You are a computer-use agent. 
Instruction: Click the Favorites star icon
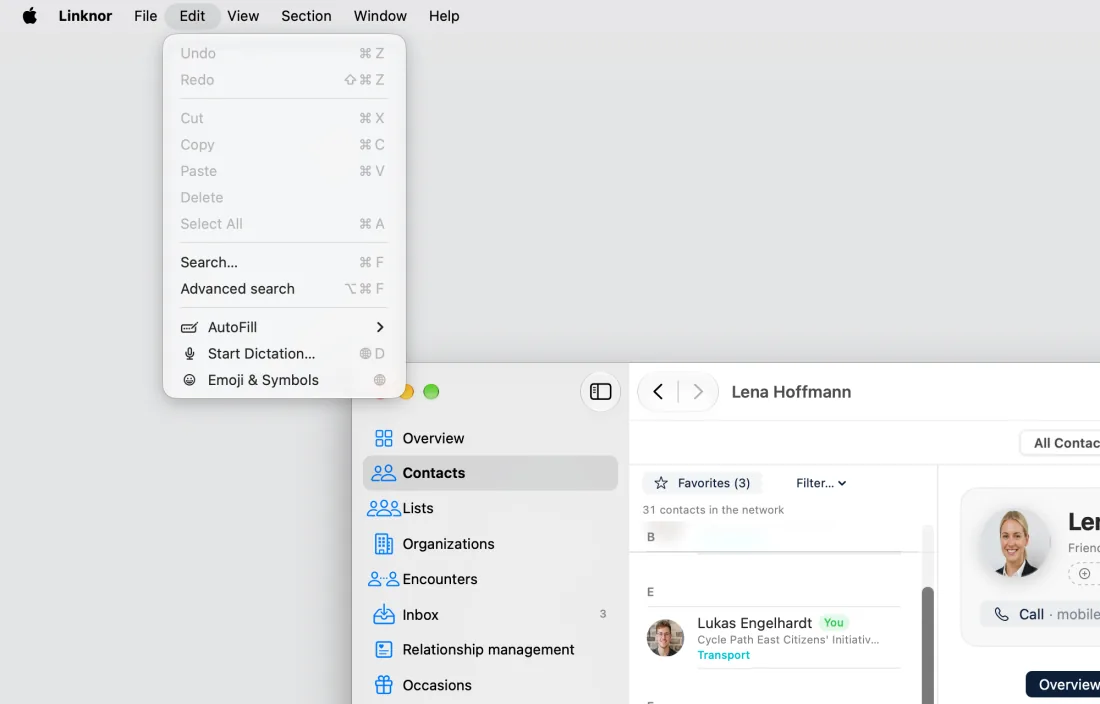661,483
